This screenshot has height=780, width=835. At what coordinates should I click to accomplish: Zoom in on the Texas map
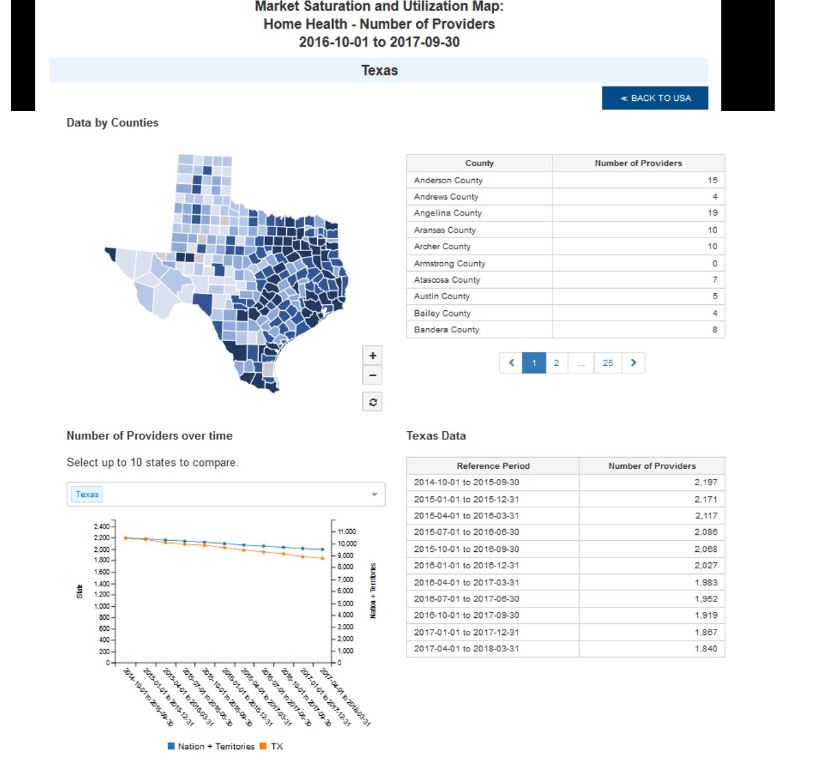373,355
